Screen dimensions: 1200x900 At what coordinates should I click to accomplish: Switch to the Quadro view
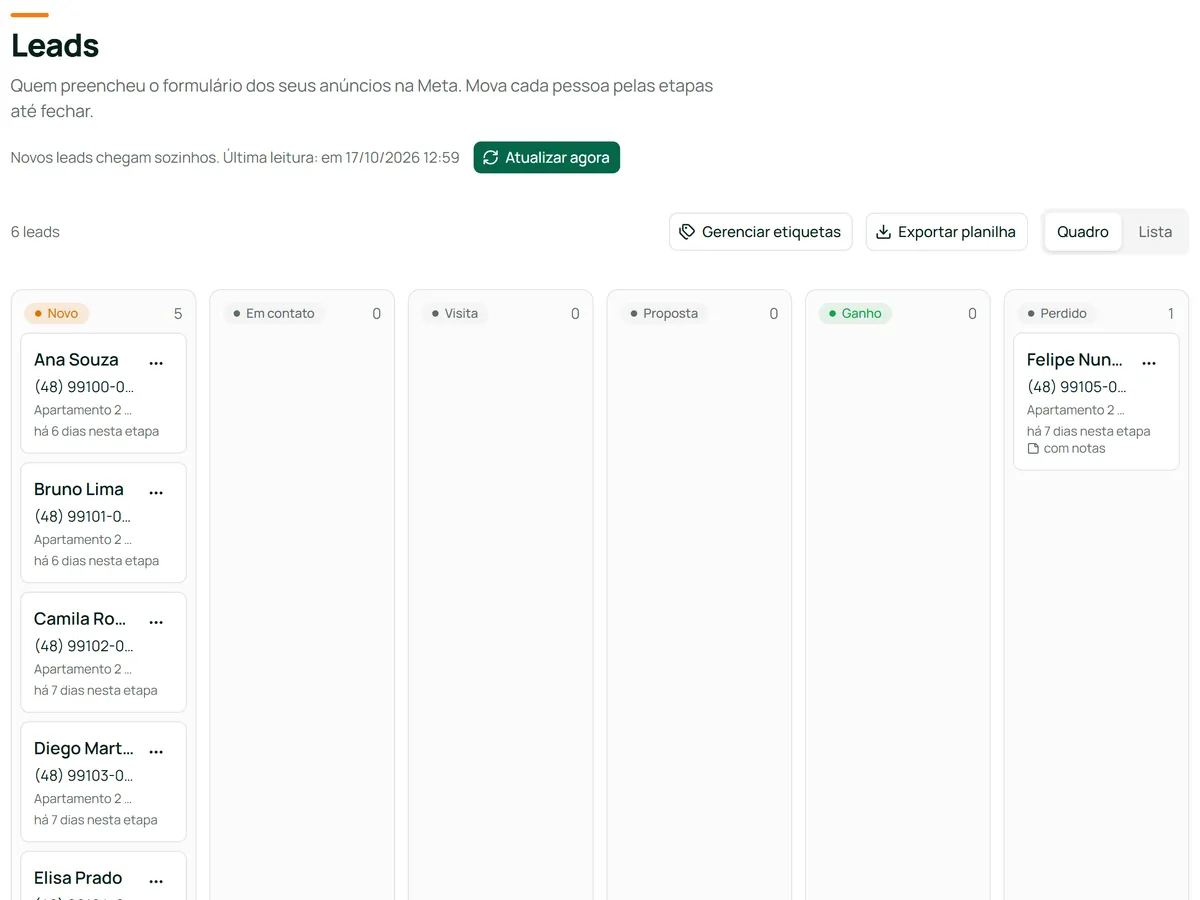pos(1083,232)
